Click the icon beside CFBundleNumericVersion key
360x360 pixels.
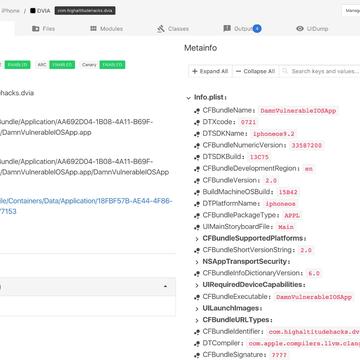[x=197, y=146]
